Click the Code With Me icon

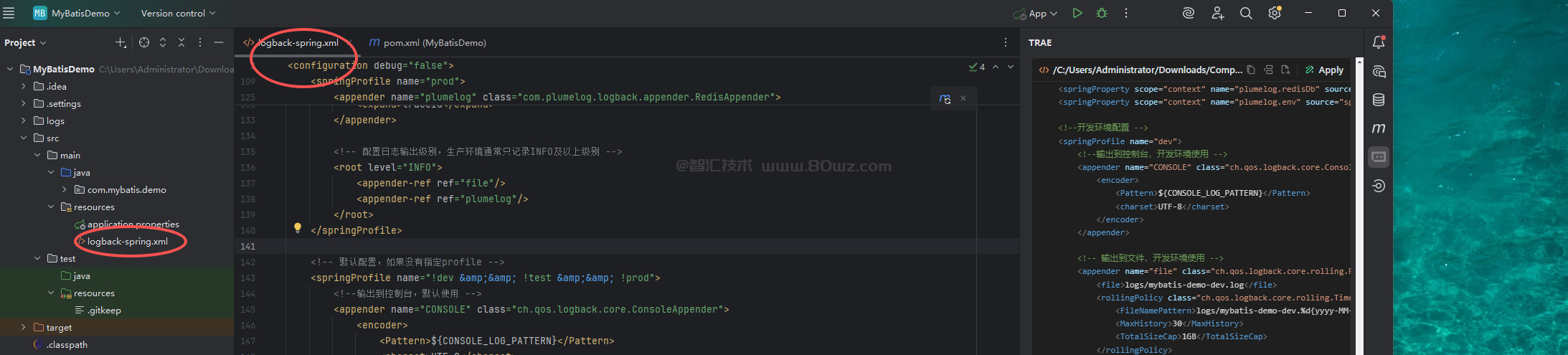pos(1217,13)
